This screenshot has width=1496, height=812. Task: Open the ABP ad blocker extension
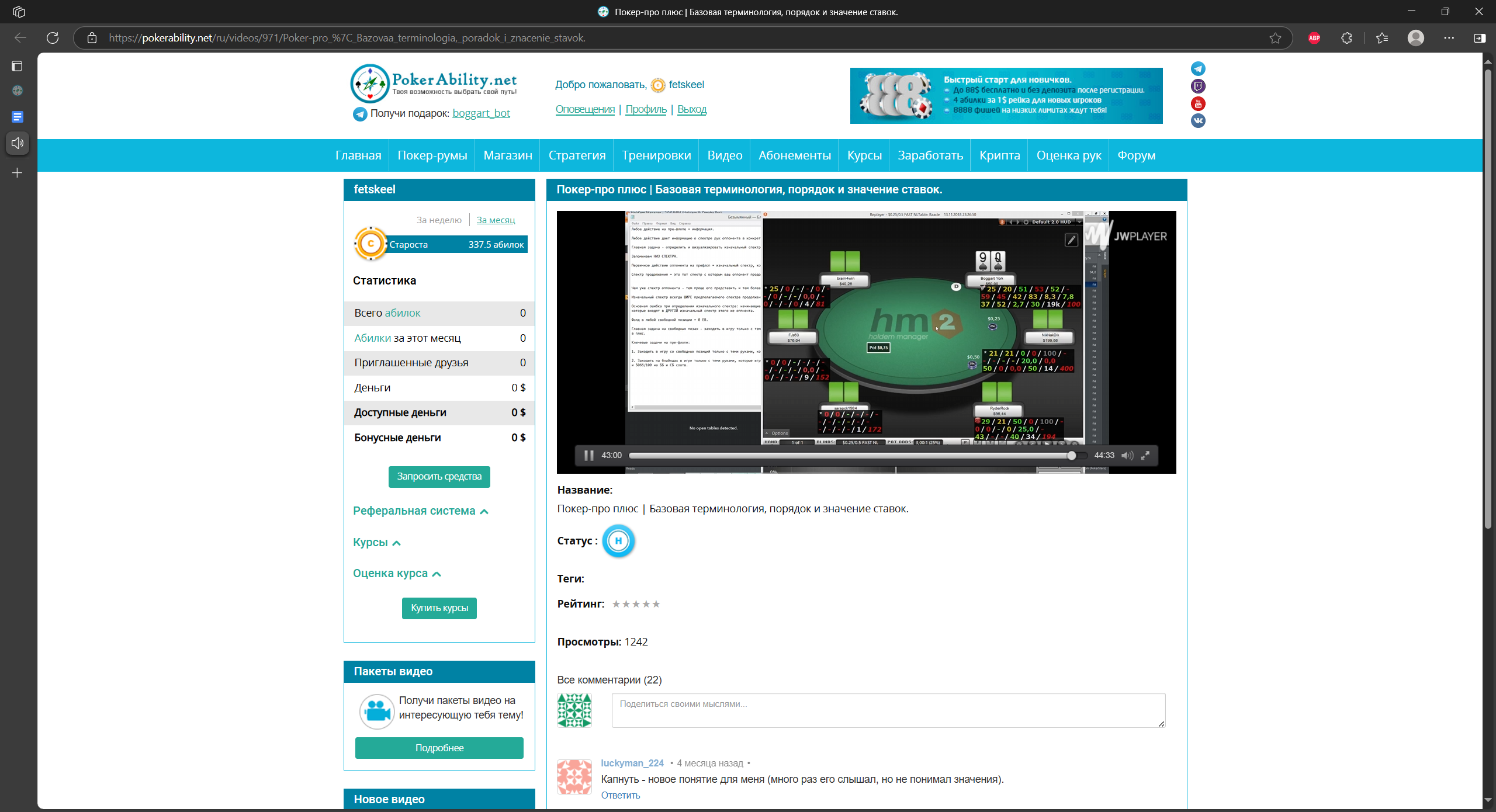[1314, 38]
